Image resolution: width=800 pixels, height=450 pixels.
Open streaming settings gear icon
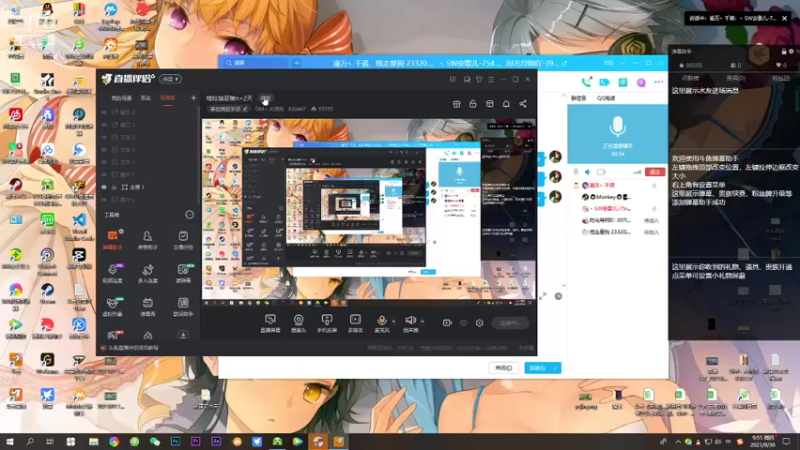[x=479, y=323]
